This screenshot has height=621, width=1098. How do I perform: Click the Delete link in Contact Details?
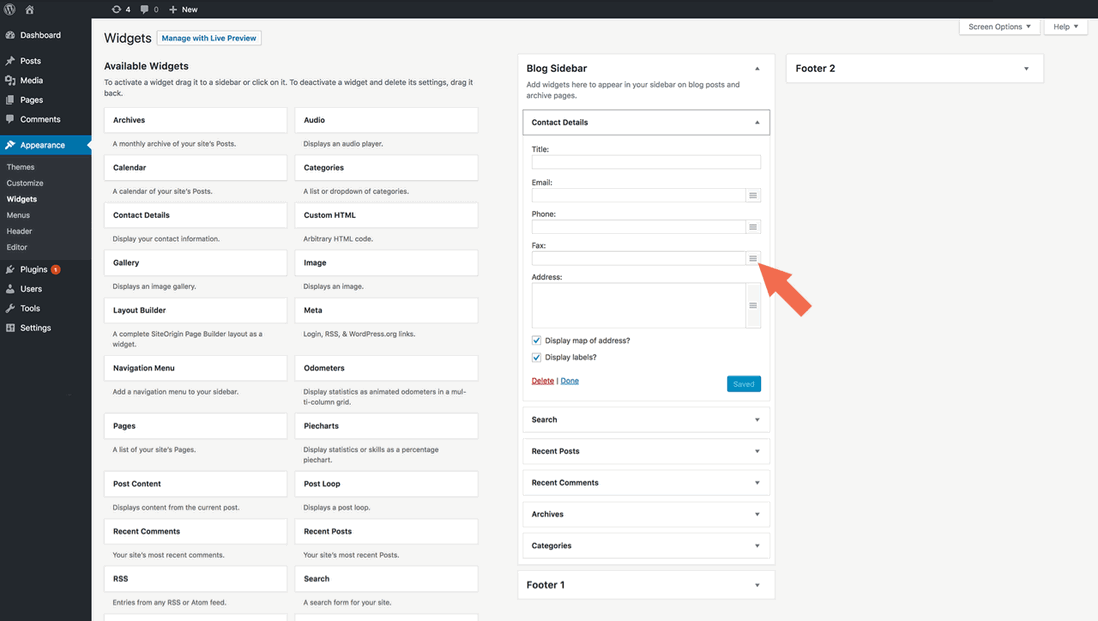[x=542, y=381]
